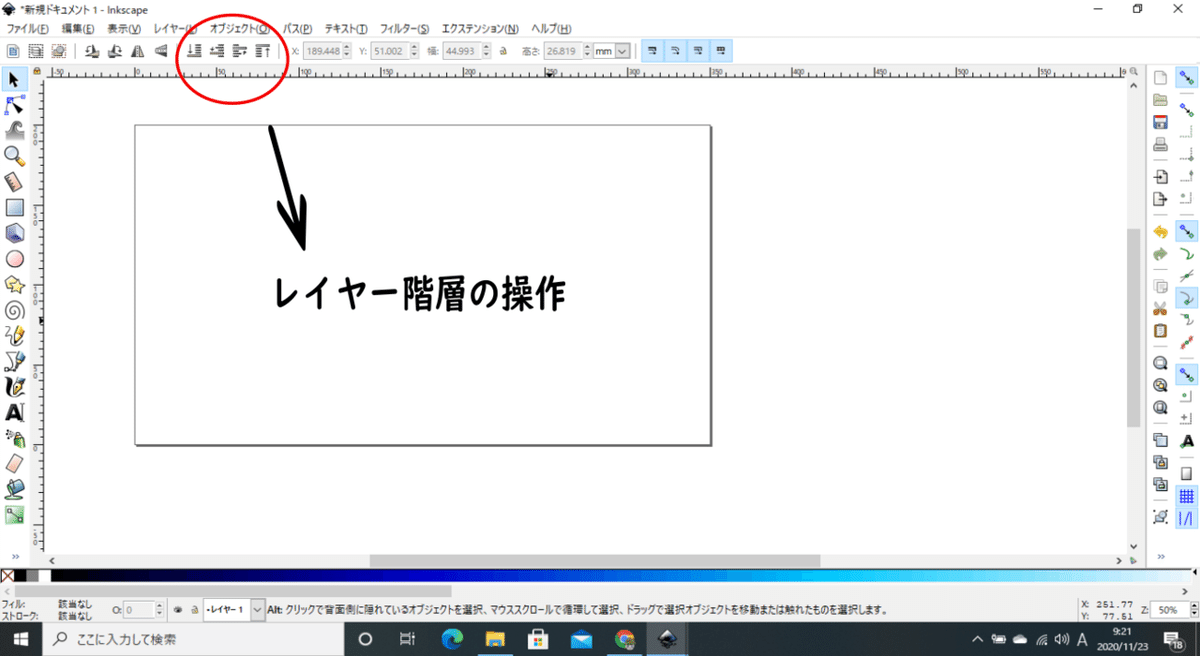
Task: Select the Eraser tool
Action: pos(14,464)
